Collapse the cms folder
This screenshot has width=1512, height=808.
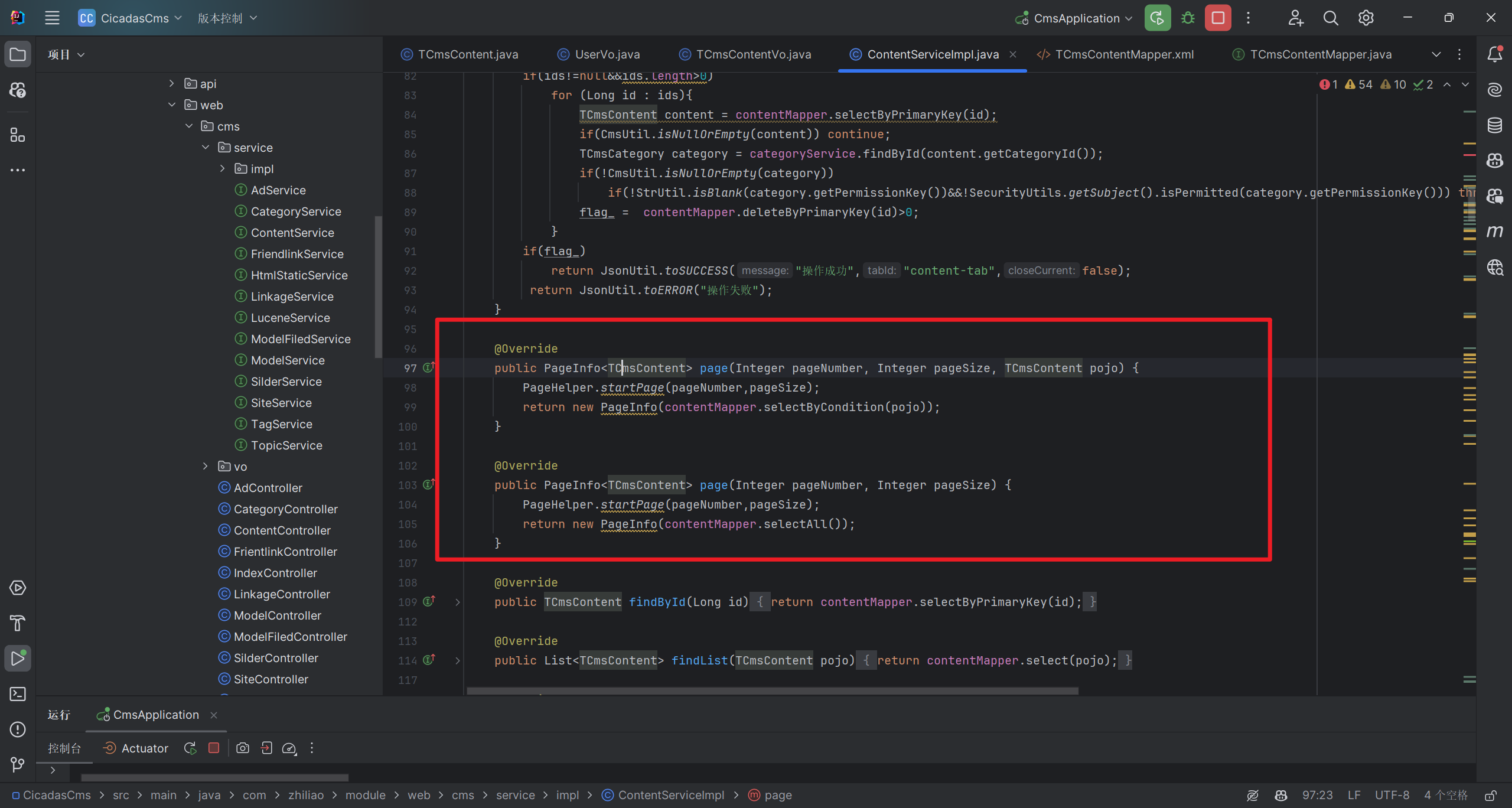coord(189,126)
